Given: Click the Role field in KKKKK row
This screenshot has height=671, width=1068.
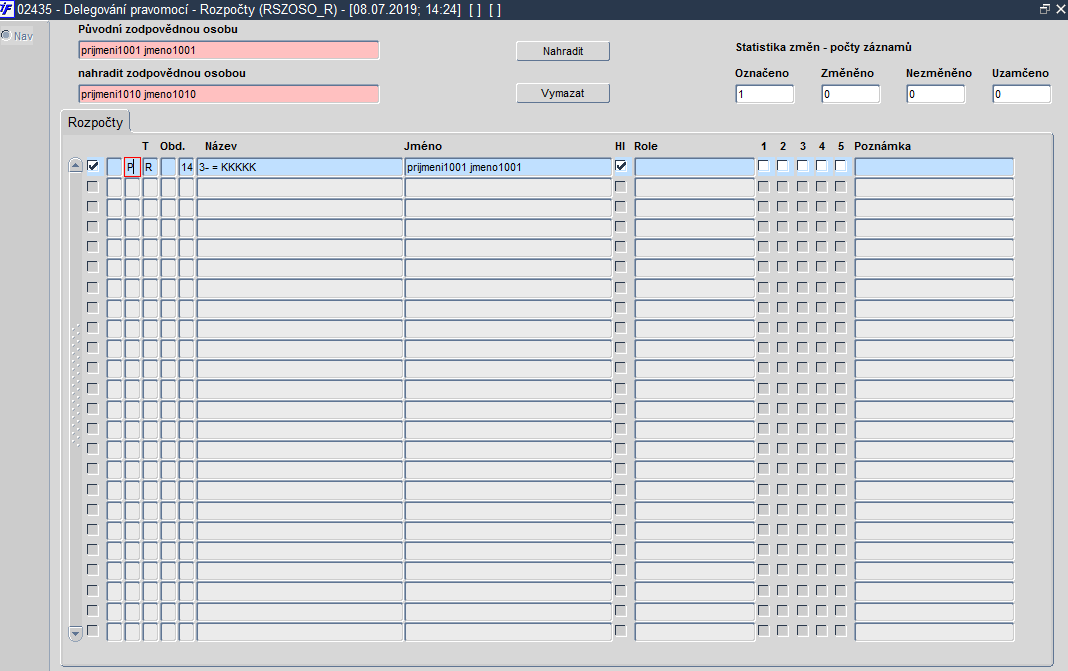Looking at the screenshot, I should 694,167.
